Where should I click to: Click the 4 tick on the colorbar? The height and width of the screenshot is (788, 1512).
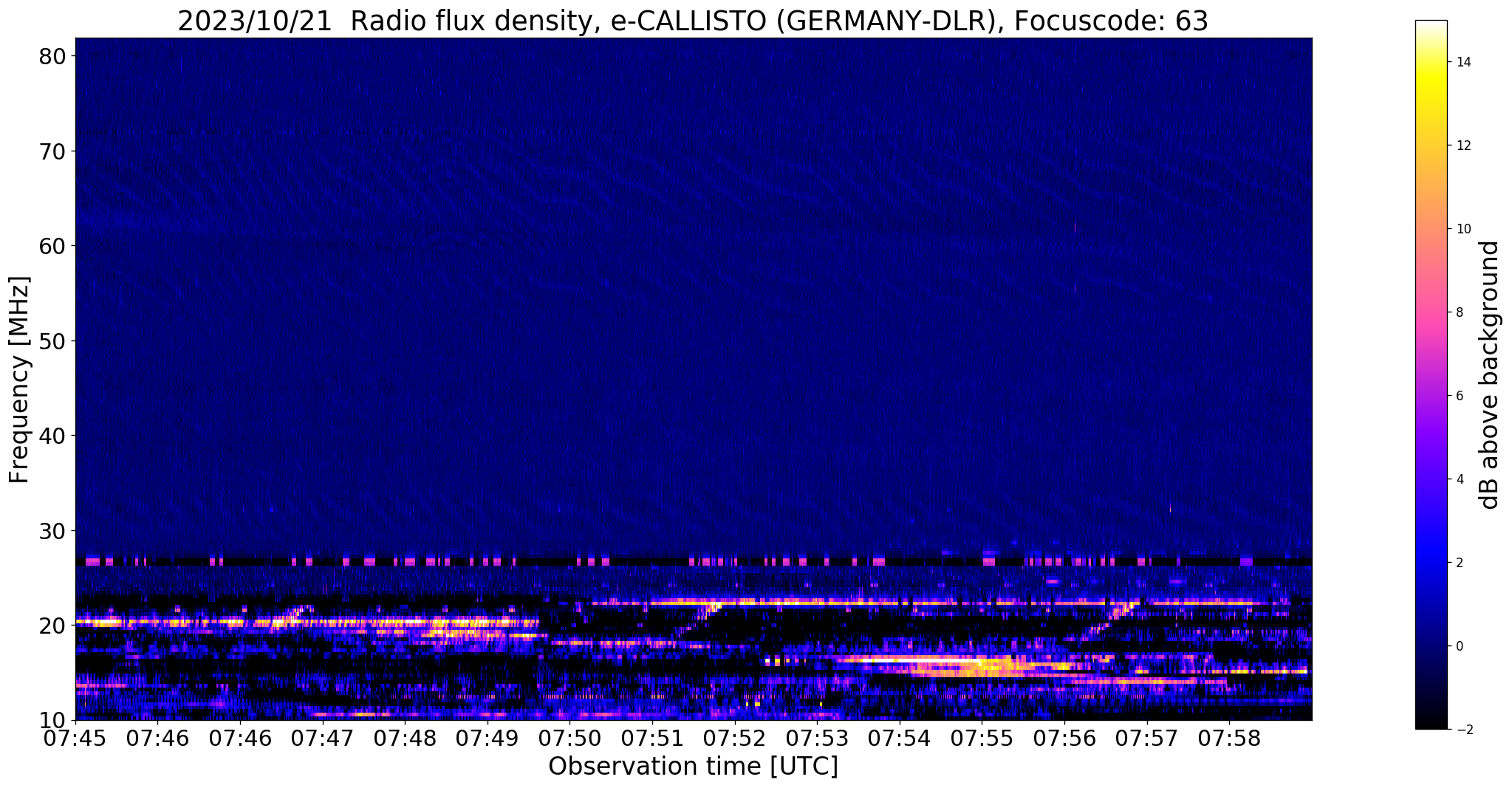[x=1460, y=479]
